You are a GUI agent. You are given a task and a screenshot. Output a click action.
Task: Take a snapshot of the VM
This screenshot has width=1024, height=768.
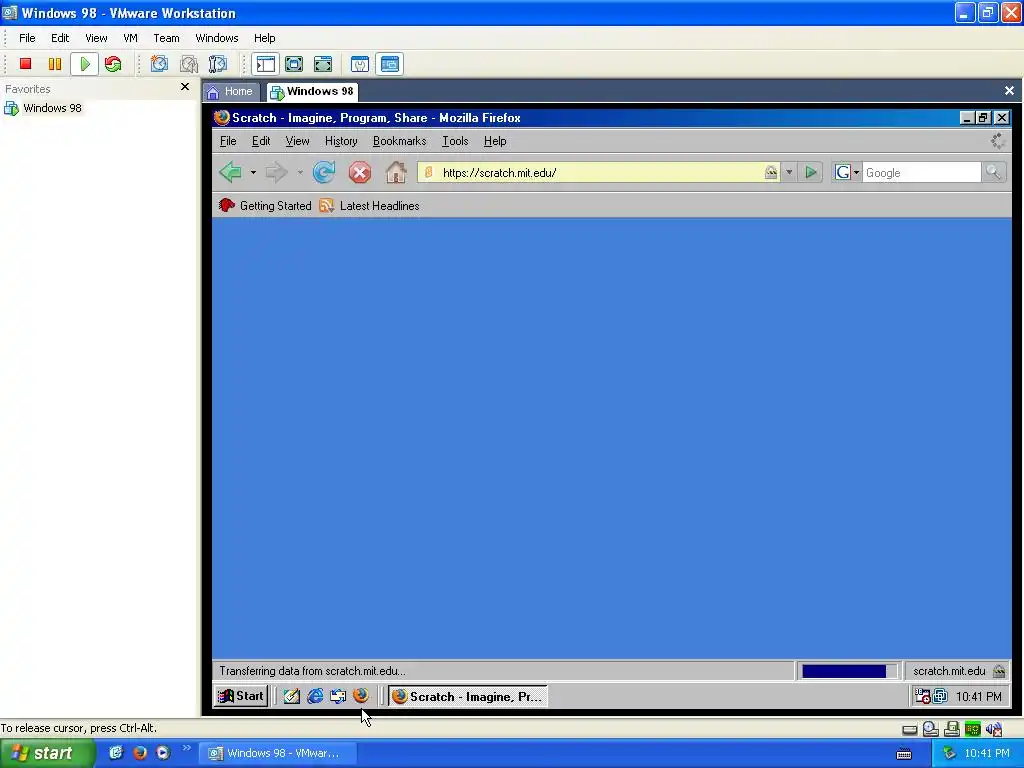coord(159,64)
